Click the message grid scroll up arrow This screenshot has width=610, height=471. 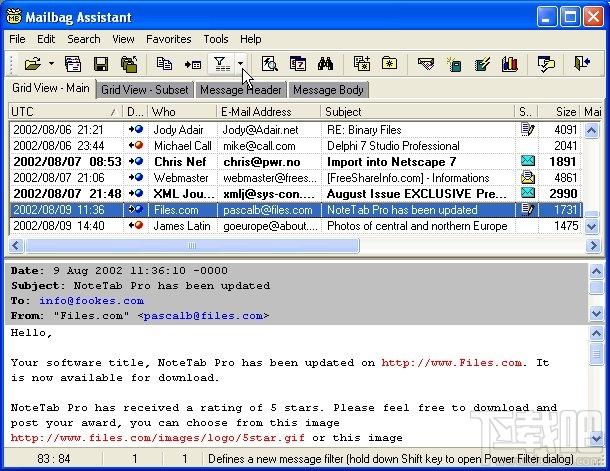[592, 130]
